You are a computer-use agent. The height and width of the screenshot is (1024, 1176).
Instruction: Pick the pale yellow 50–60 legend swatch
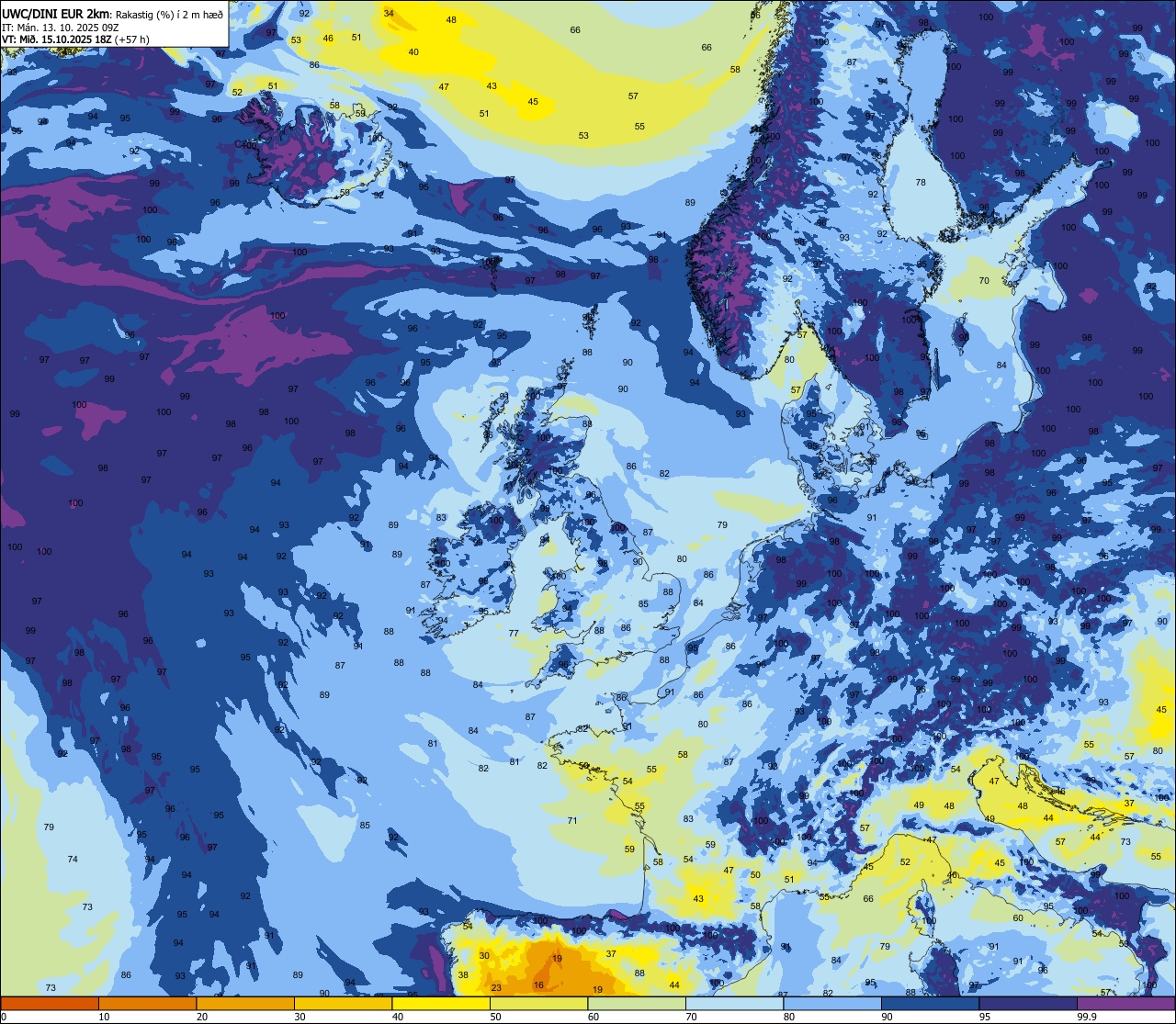(538, 1003)
